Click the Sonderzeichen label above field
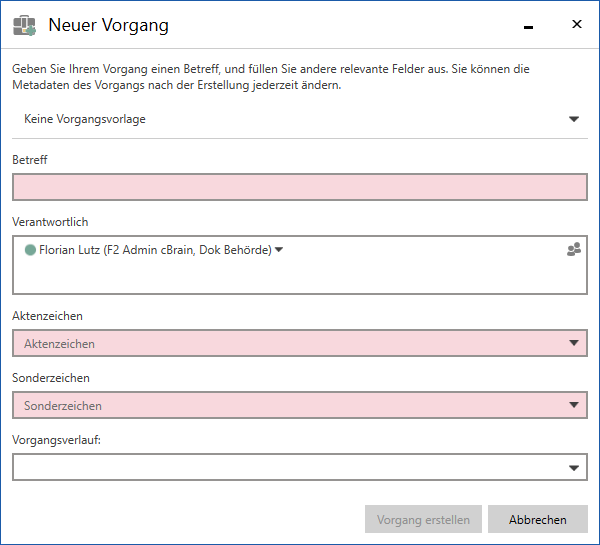Image resolution: width=600 pixels, height=545 pixels. click(x=51, y=378)
